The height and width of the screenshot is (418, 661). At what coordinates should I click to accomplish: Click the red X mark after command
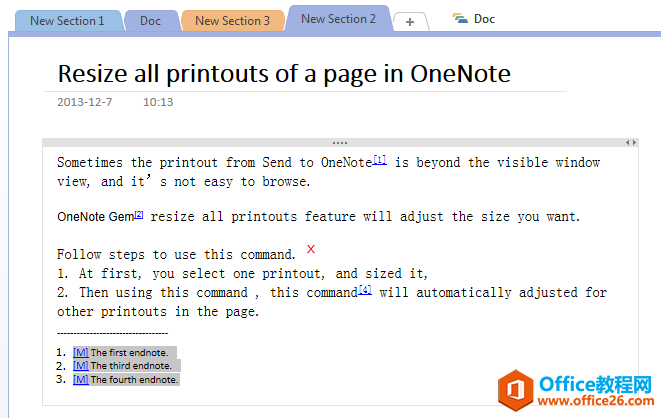point(311,249)
